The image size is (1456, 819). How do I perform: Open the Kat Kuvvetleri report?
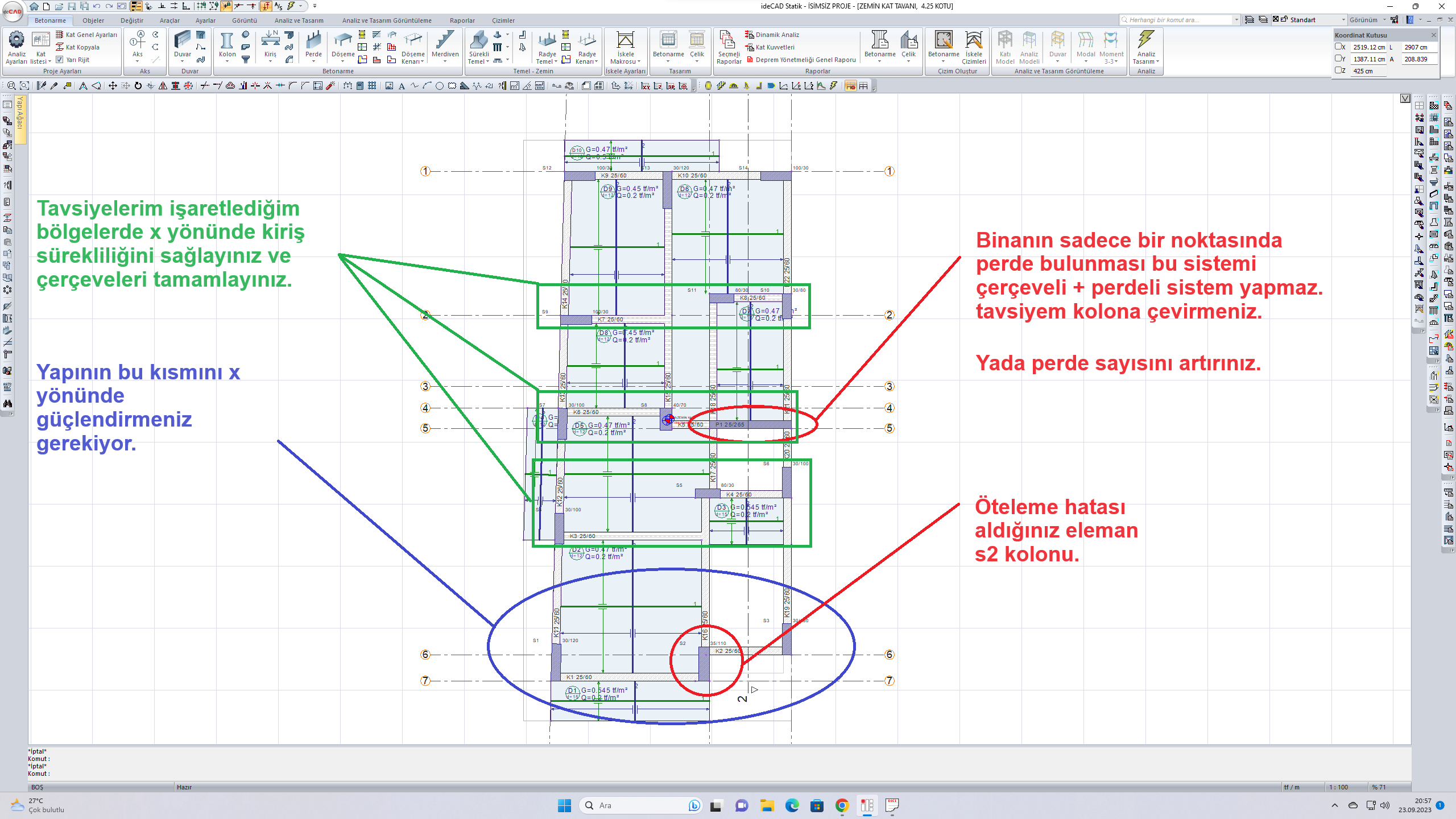tap(770, 47)
